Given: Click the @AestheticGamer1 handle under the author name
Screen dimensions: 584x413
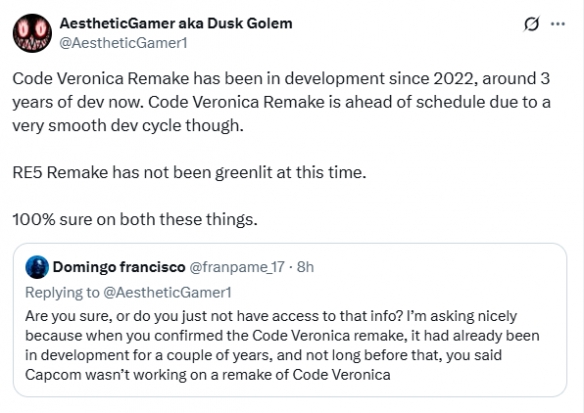Looking at the screenshot, I should [x=123, y=43].
